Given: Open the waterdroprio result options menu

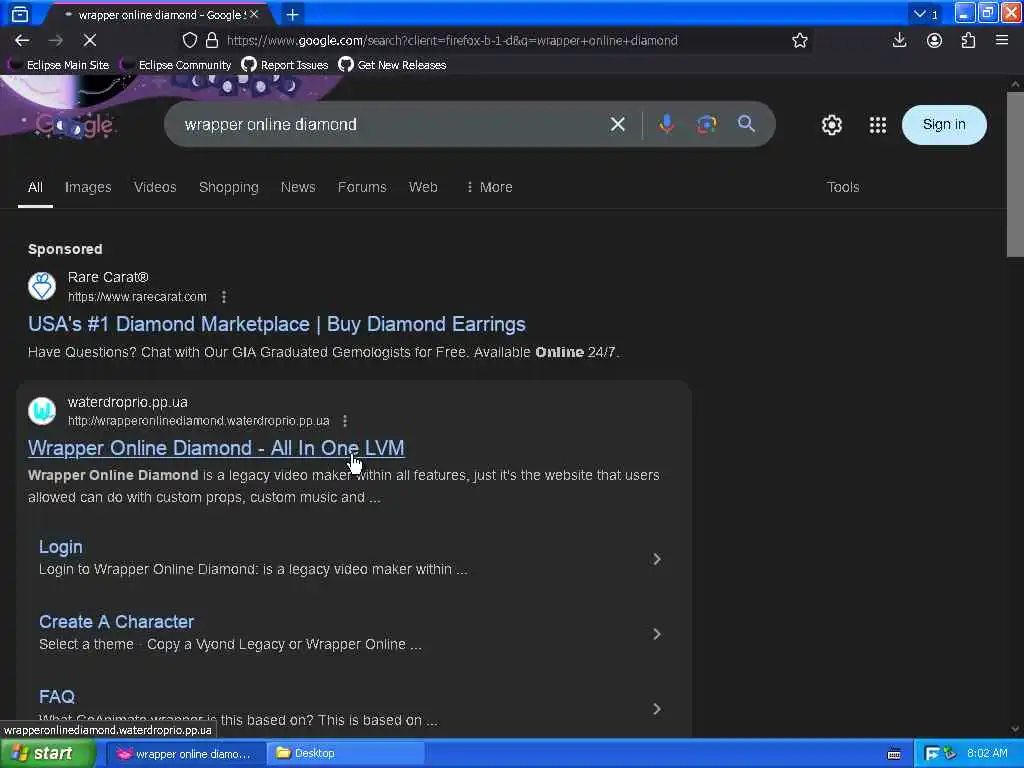Looking at the screenshot, I should 345,421.
